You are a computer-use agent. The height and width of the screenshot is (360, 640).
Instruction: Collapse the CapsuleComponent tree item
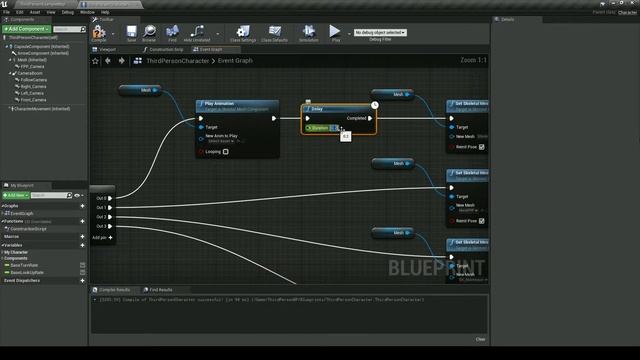(7, 47)
